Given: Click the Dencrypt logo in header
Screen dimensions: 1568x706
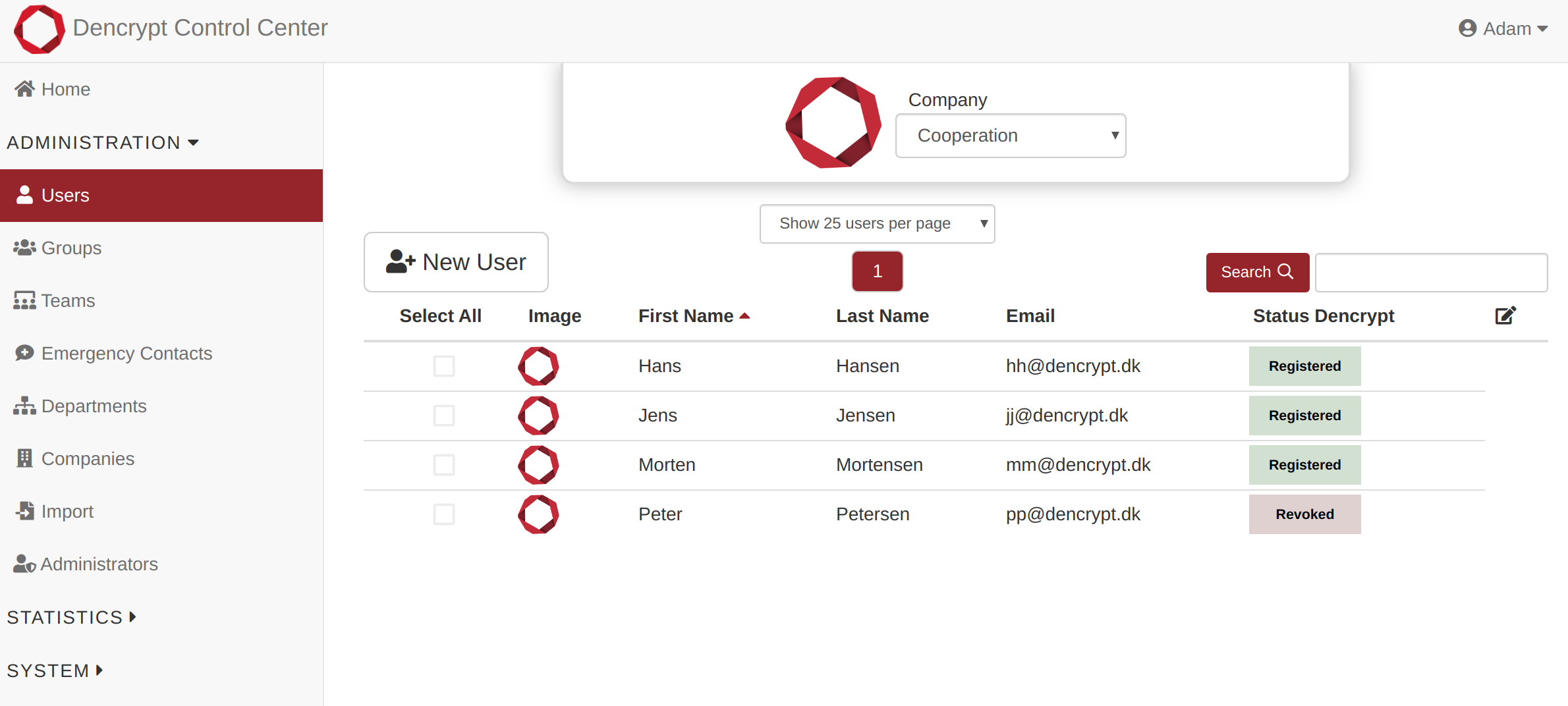Looking at the screenshot, I should click(x=40, y=29).
